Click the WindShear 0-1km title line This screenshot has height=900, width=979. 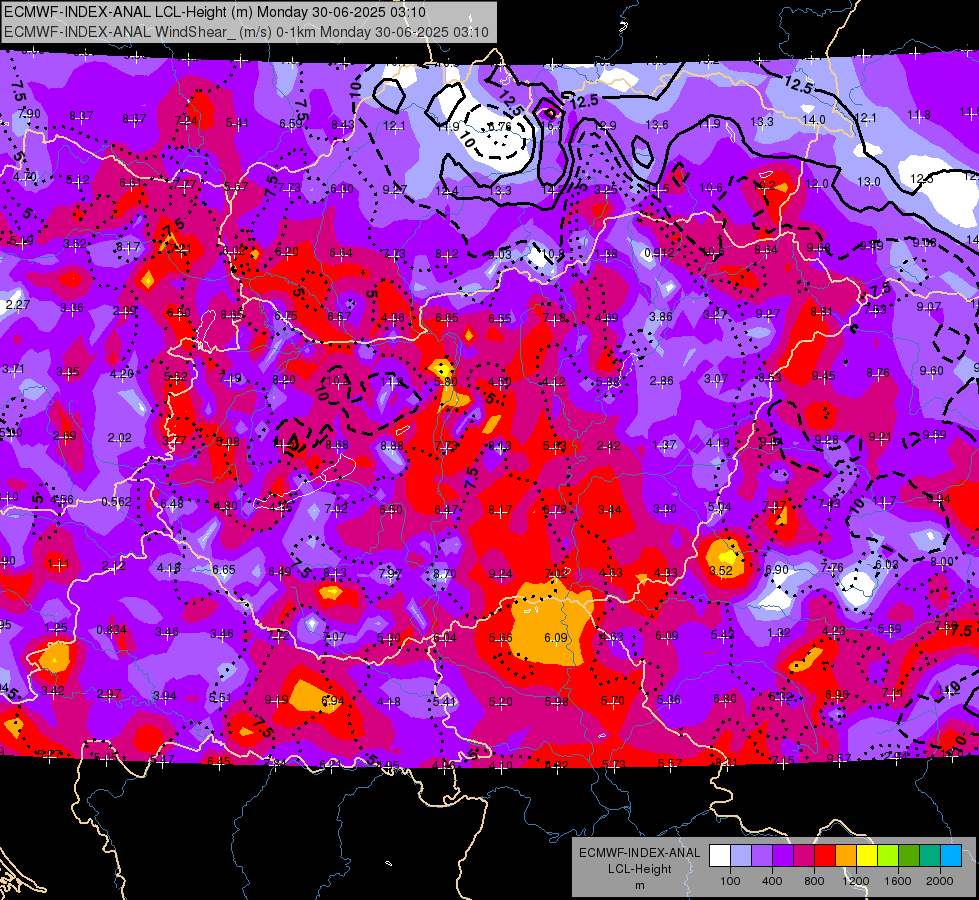(x=246, y=32)
